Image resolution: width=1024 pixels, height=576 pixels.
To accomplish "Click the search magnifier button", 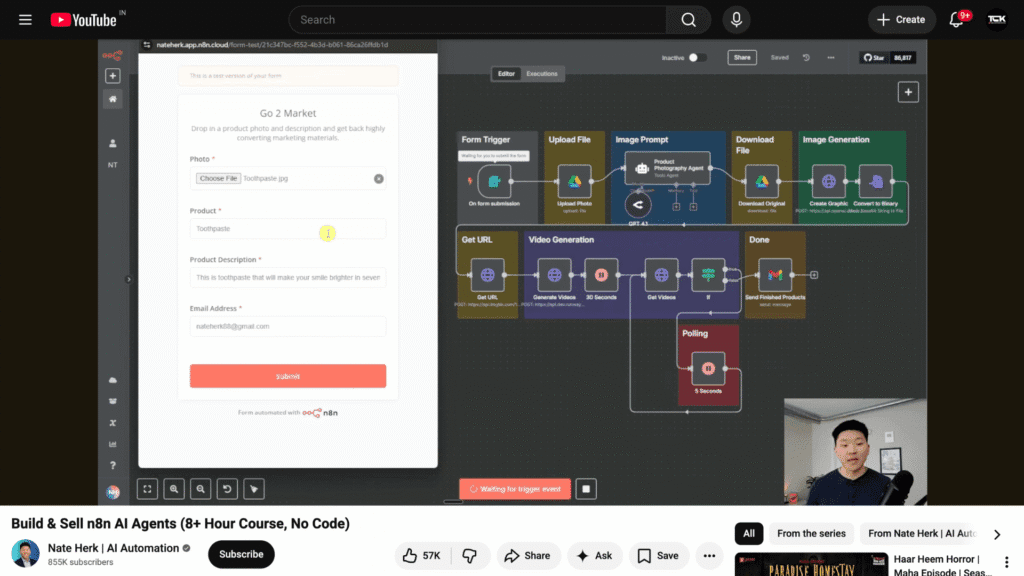I will click(x=688, y=20).
